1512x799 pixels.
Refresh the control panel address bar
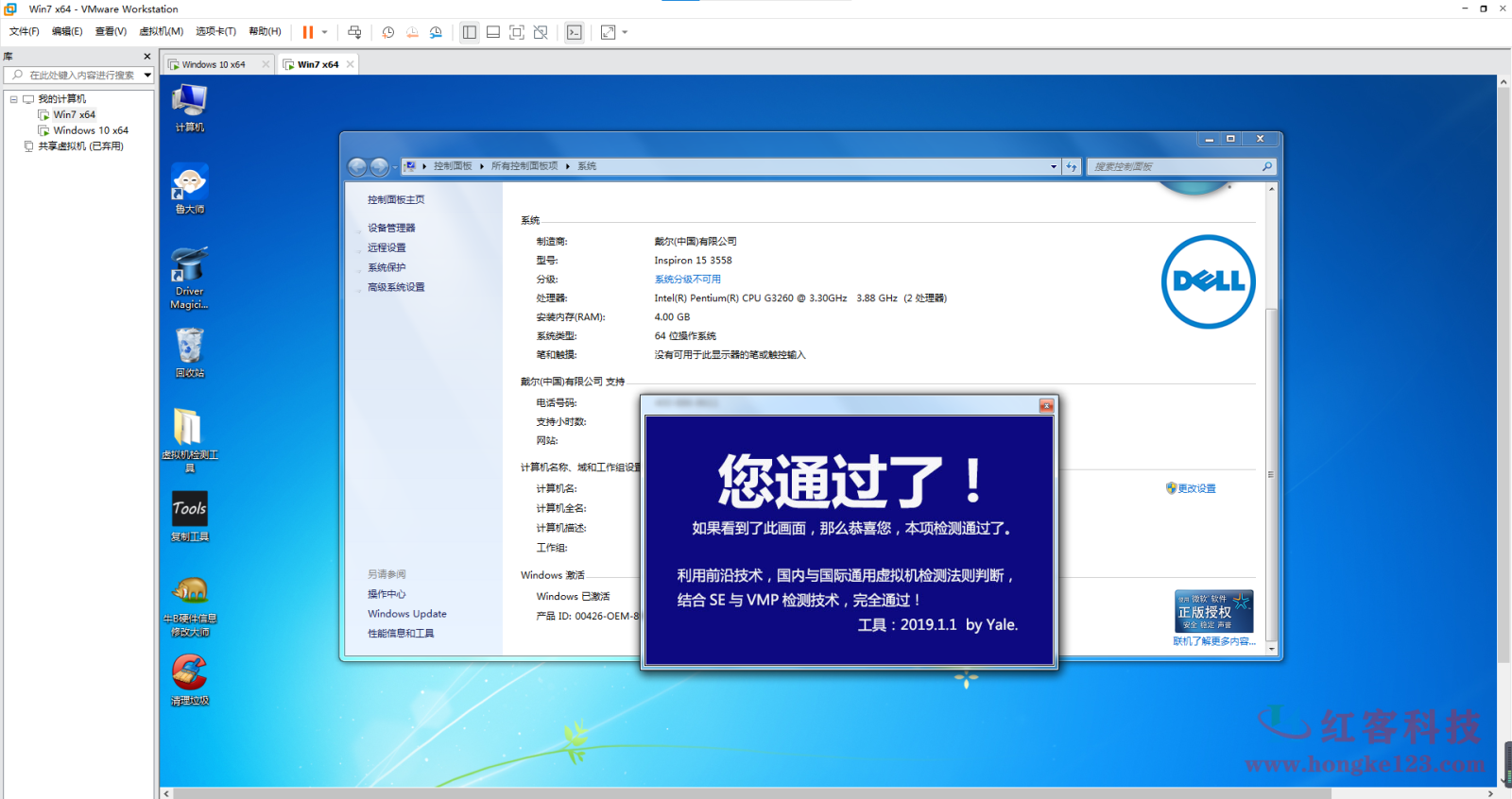pyautogui.click(x=1072, y=166)
